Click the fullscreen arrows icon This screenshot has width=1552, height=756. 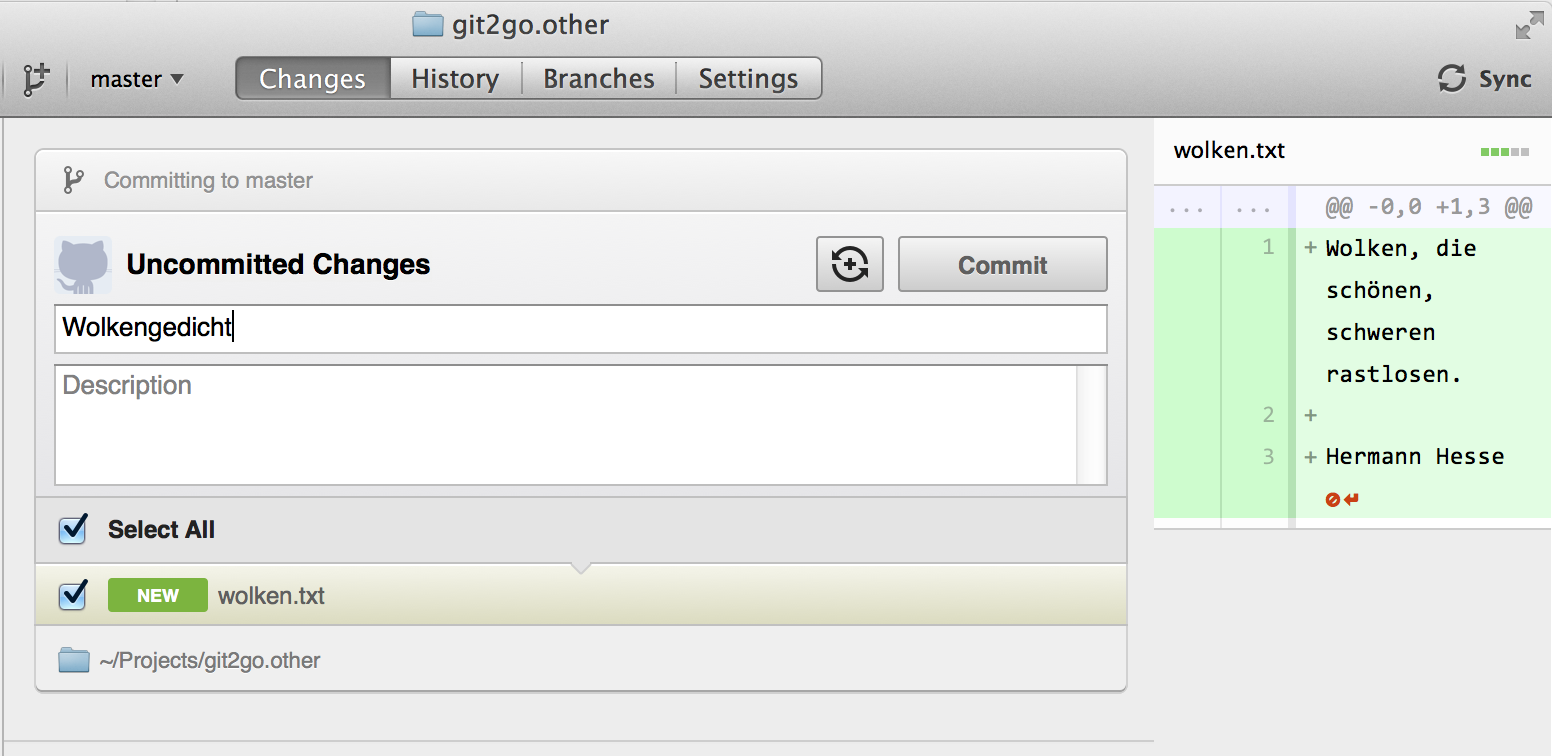[1530, 25]
